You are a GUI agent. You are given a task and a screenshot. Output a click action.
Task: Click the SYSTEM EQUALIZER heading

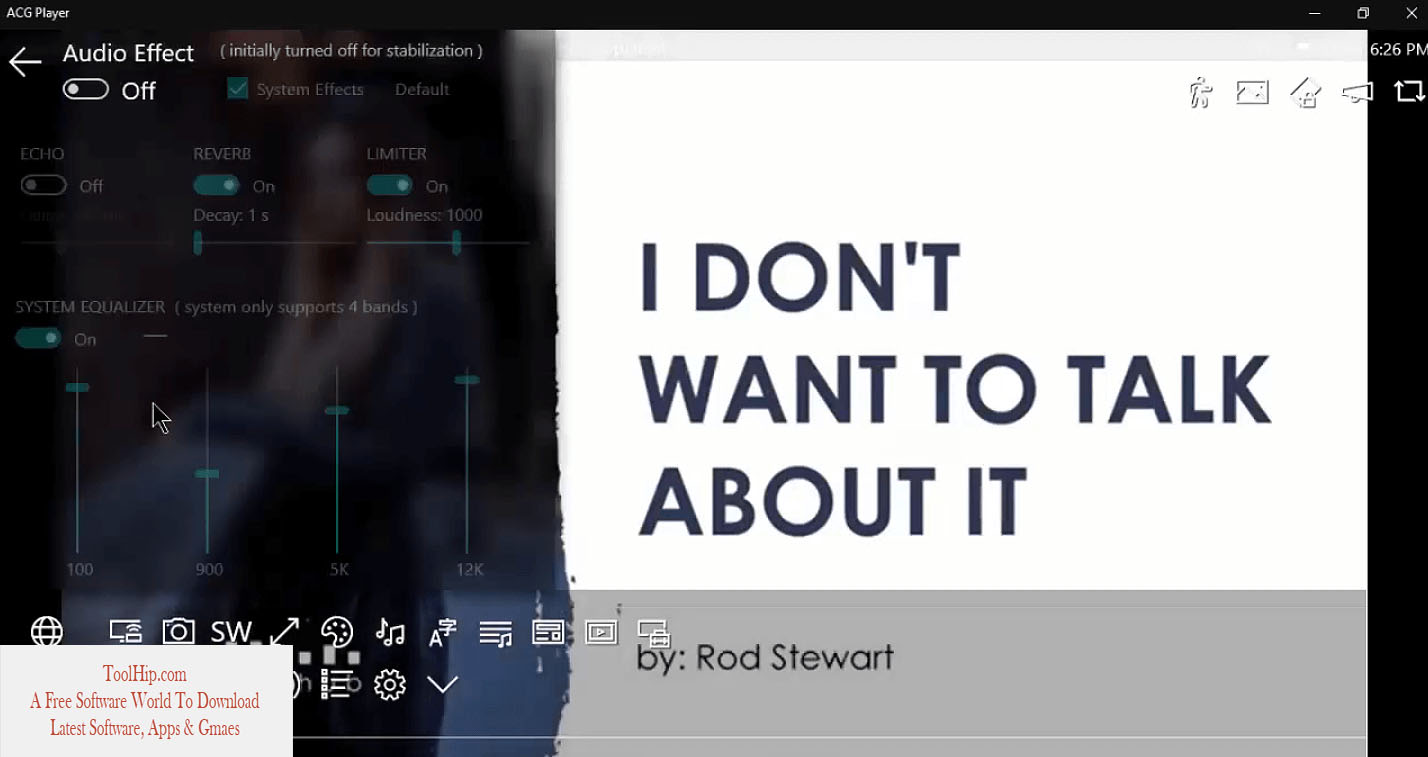(90, 307)
